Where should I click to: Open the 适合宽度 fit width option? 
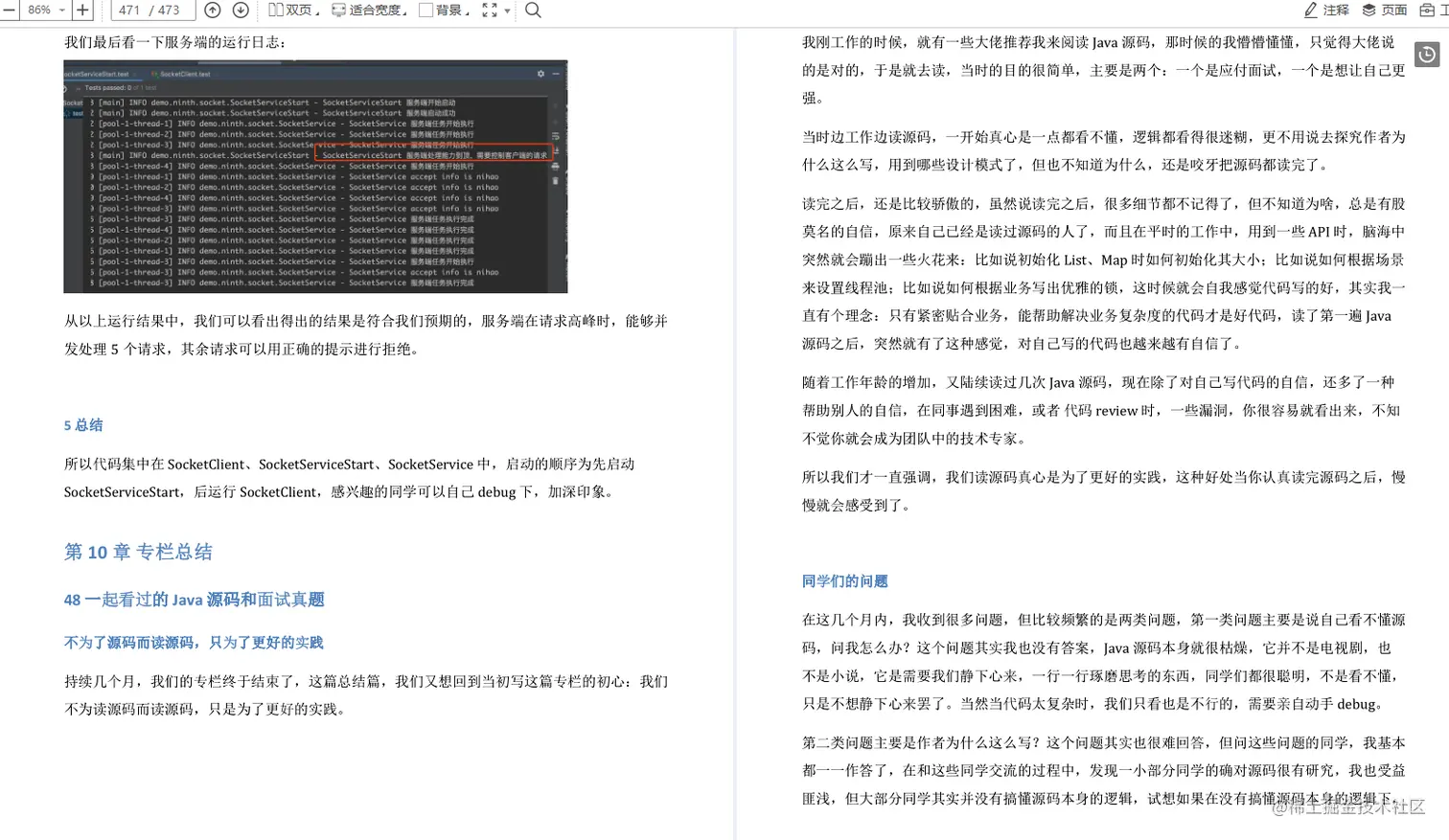[368, 10]
